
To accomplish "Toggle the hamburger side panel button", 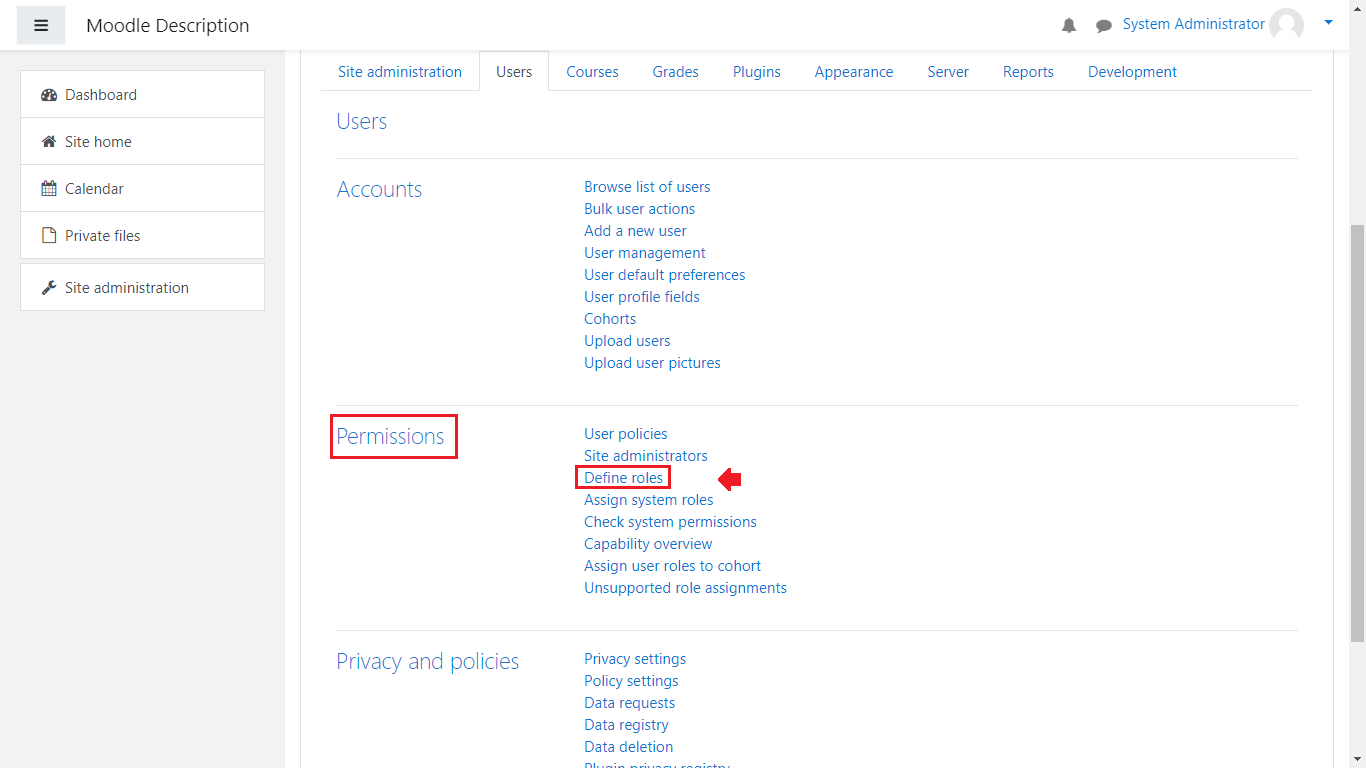I will click(41, 25).
